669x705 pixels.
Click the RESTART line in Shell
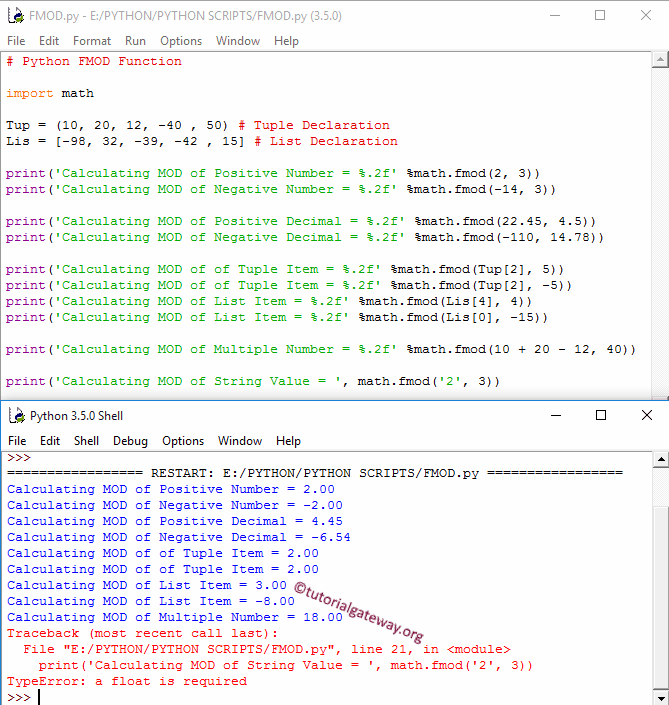pos(315,473)
